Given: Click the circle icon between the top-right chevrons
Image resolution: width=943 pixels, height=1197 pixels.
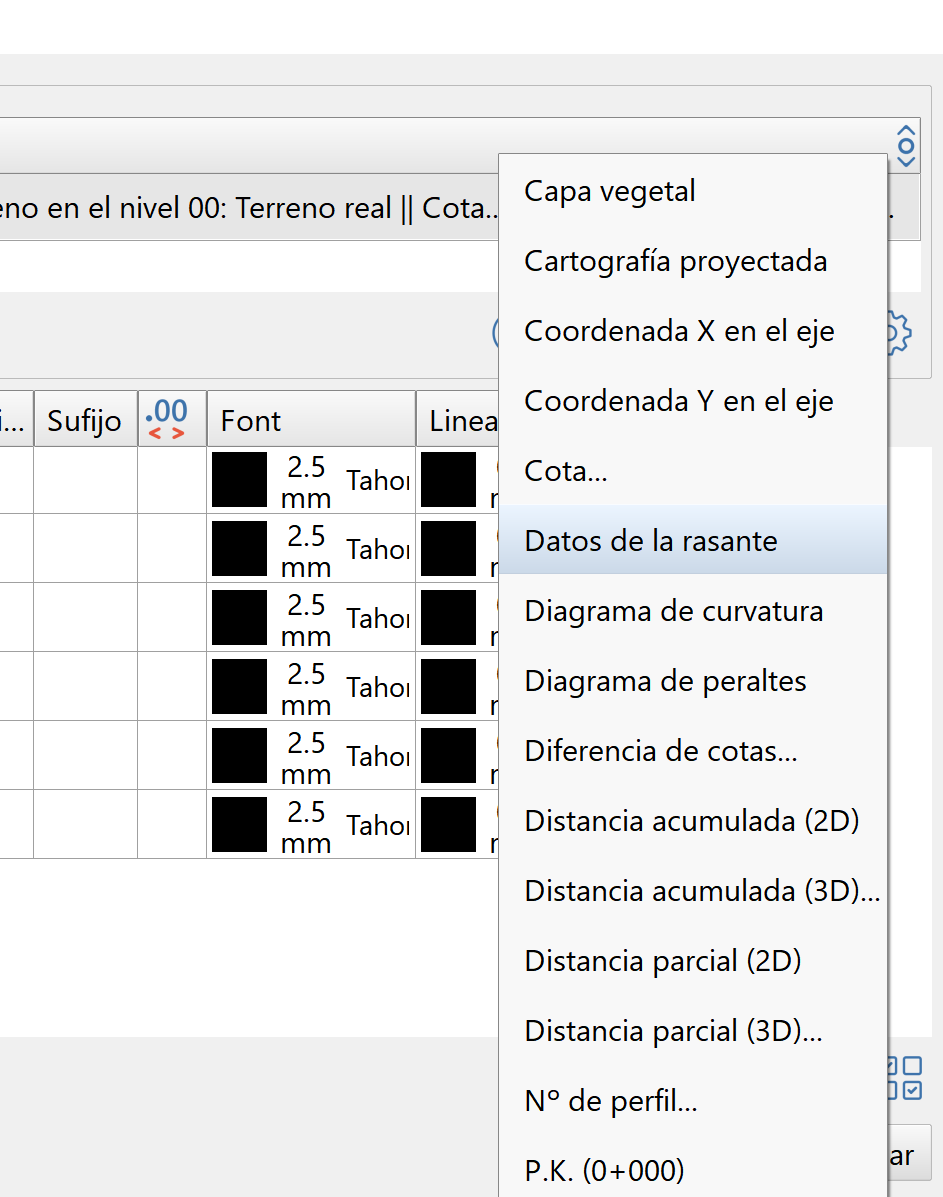Looking at the screenshot, I should (906, 146).
